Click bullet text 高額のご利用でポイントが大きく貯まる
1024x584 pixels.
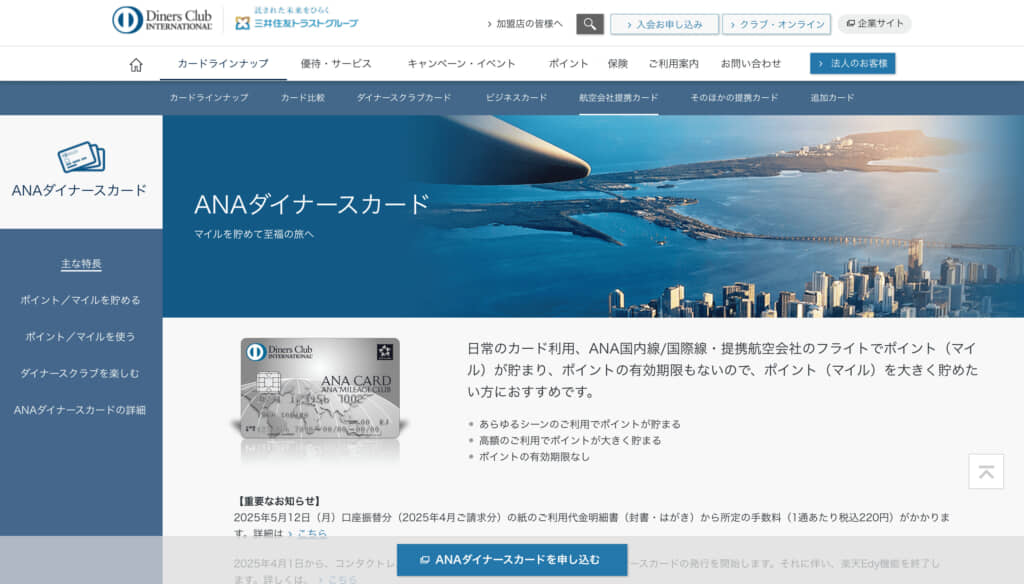(x=570, y=440)
